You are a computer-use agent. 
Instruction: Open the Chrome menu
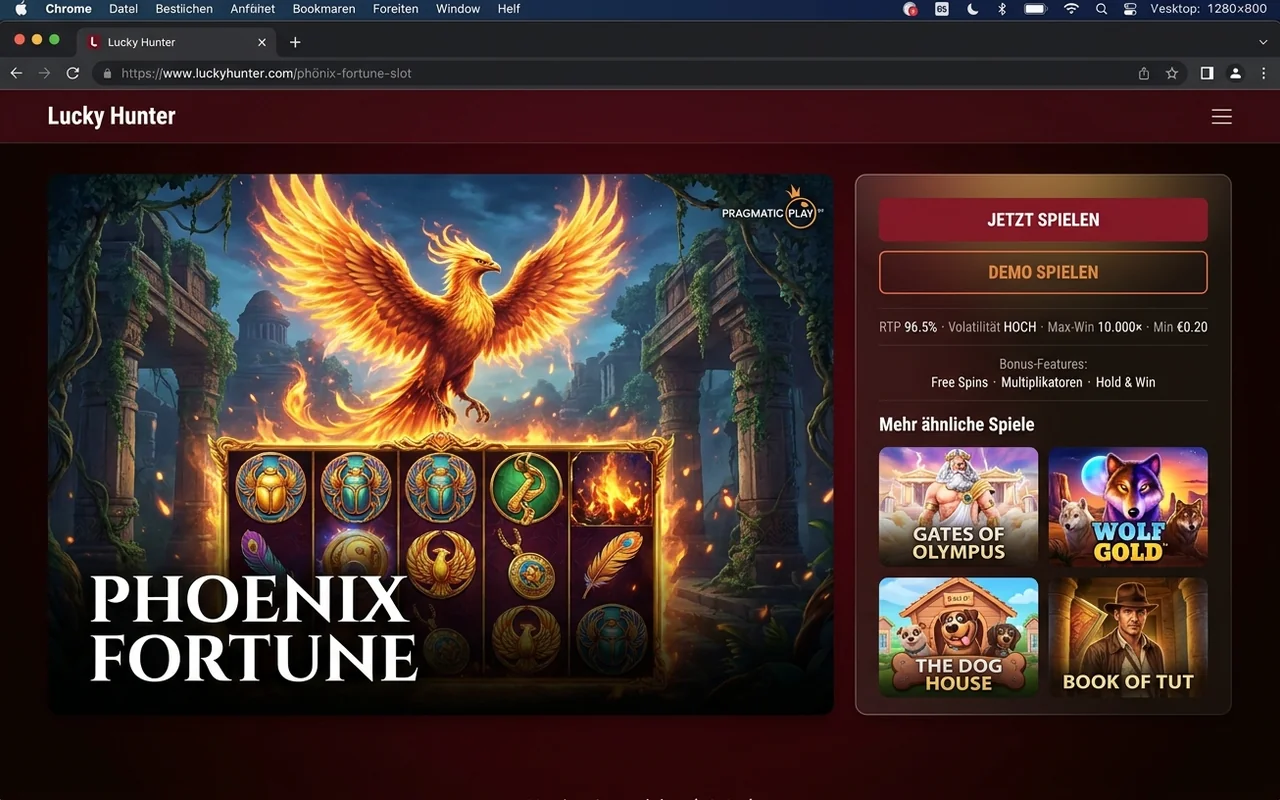coord(68,9)
